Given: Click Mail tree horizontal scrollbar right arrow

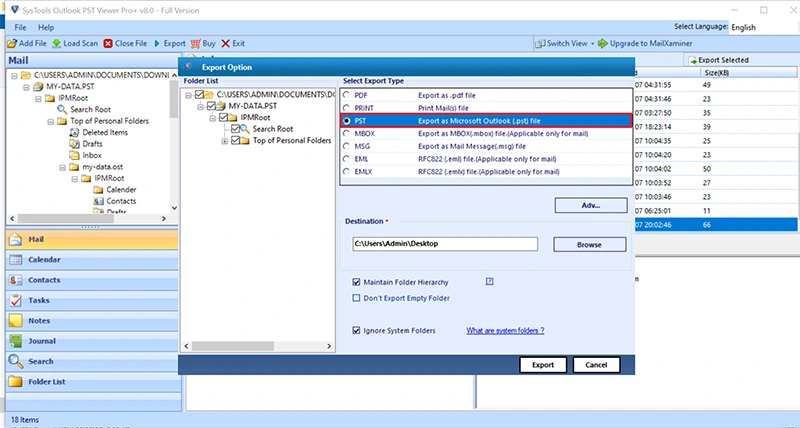Looking at the screenshot, I should 164,218.
